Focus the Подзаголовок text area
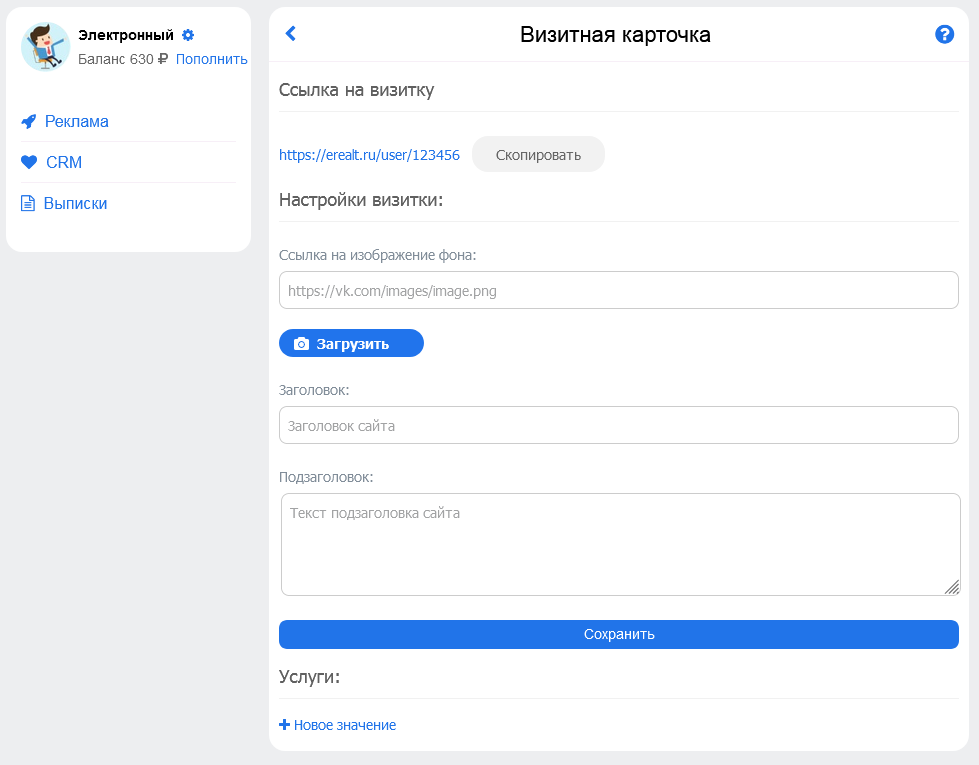The image size is (979, 765). 621,545
